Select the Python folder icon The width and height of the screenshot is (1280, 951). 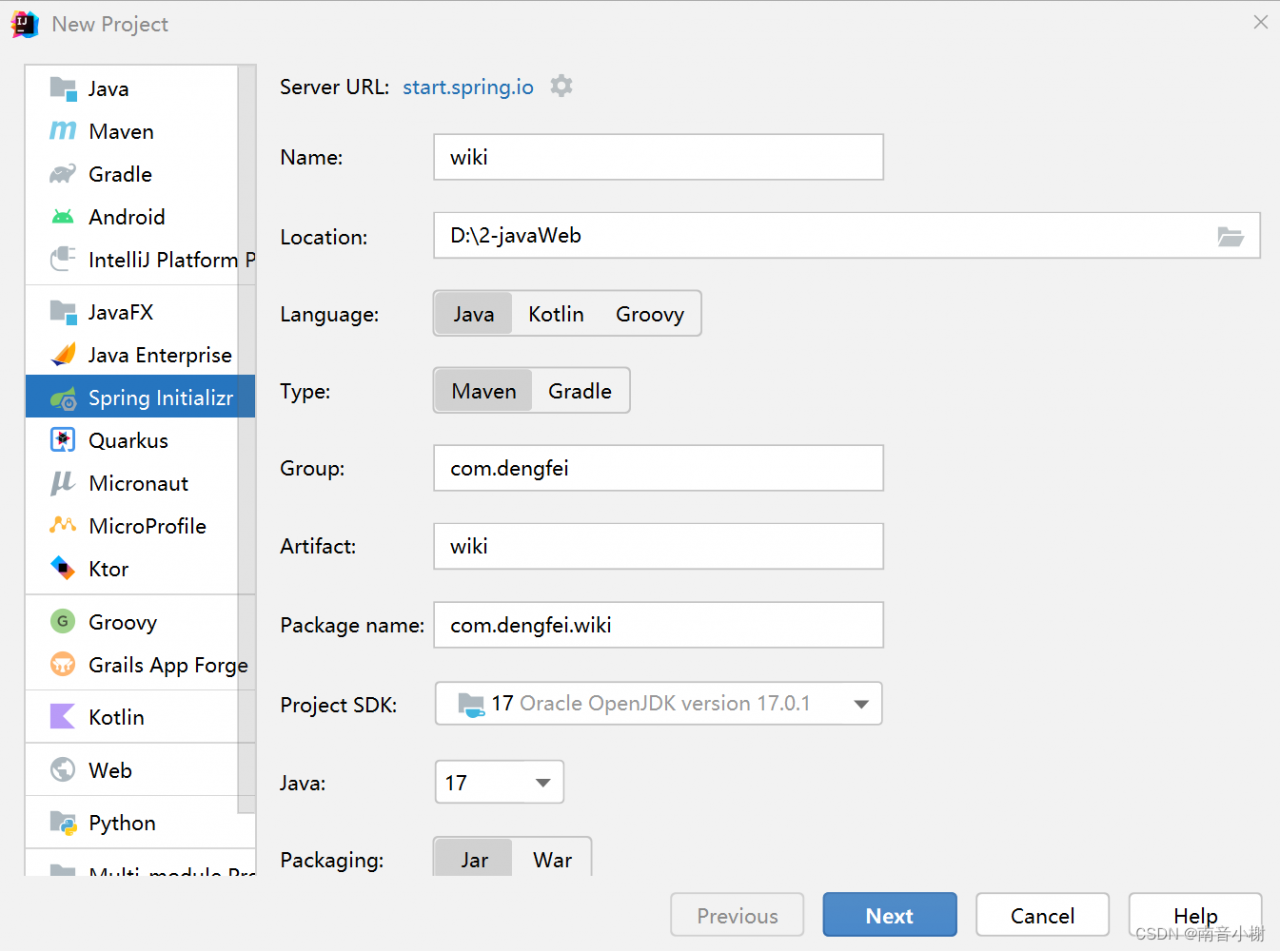coord(63,823)
